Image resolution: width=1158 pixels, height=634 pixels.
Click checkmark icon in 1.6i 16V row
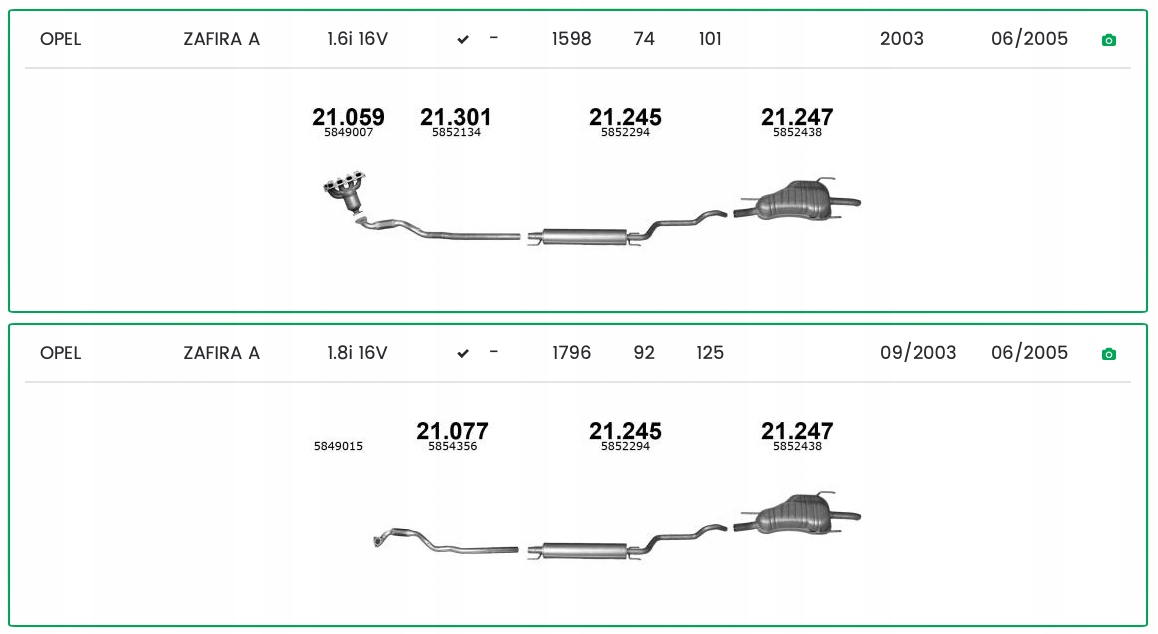click(x=463, y=40)
